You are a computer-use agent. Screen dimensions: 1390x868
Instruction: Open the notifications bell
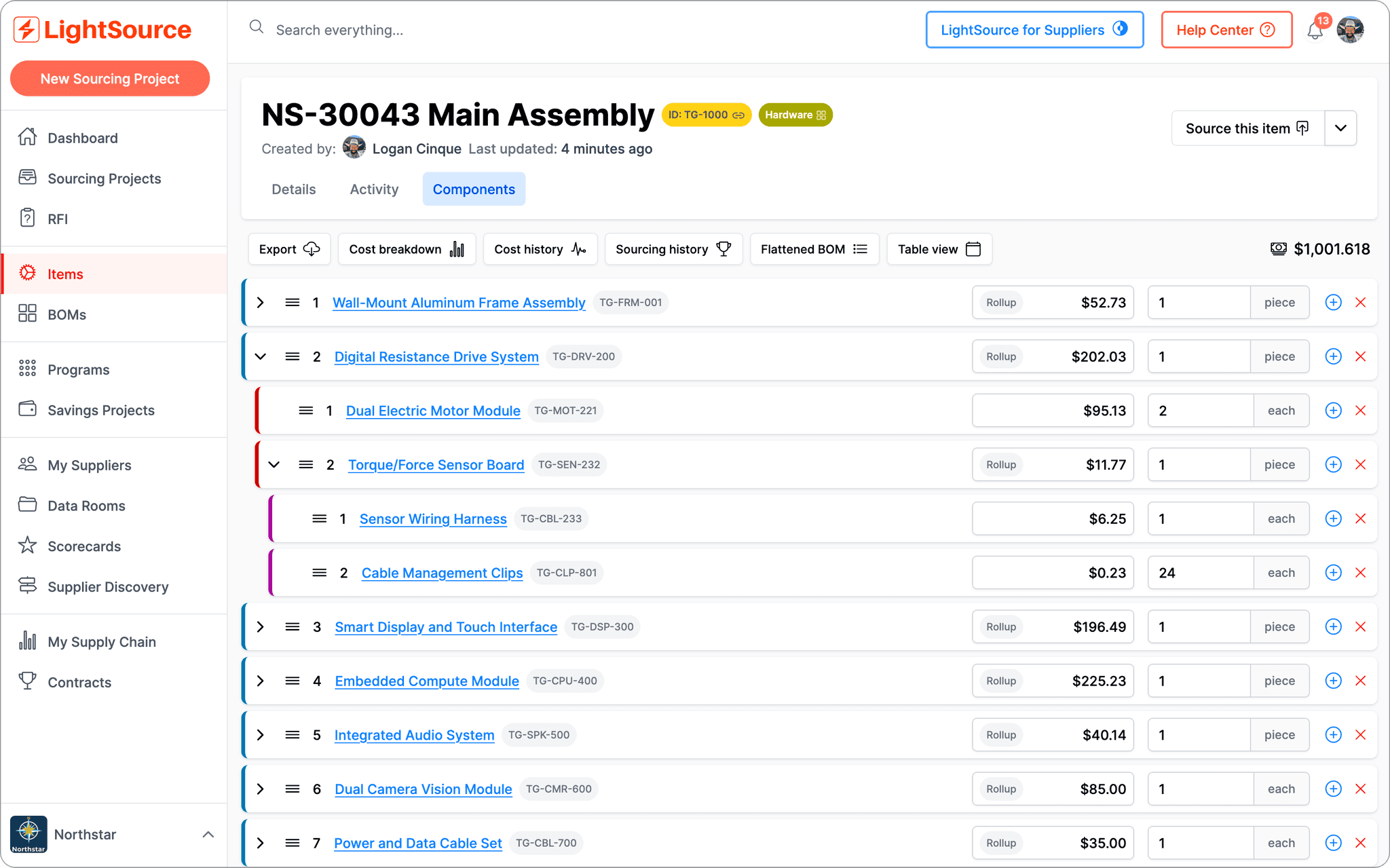(x=1315, y=31)
